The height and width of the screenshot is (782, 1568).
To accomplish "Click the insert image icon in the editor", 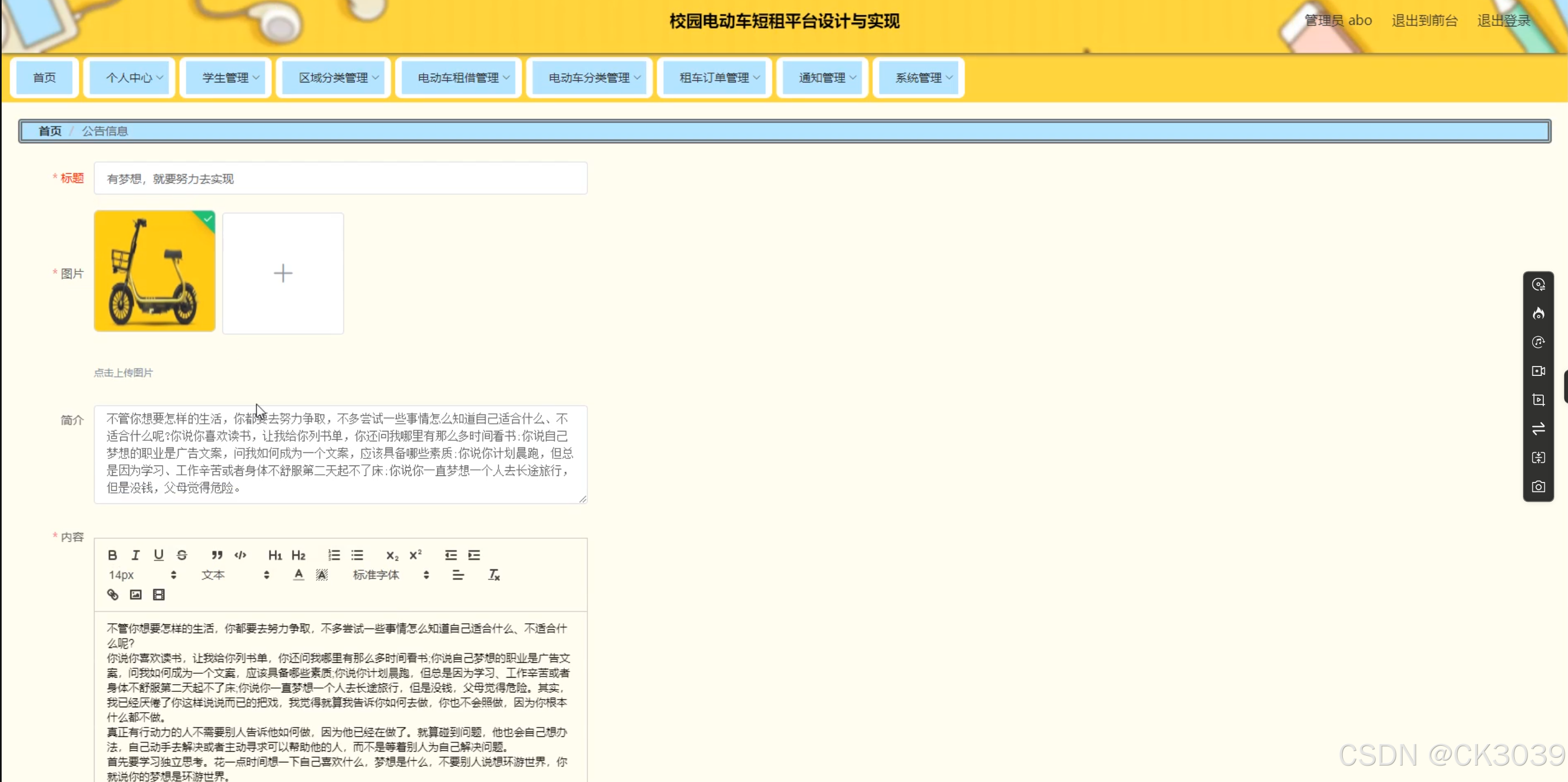I will (136, 595).
